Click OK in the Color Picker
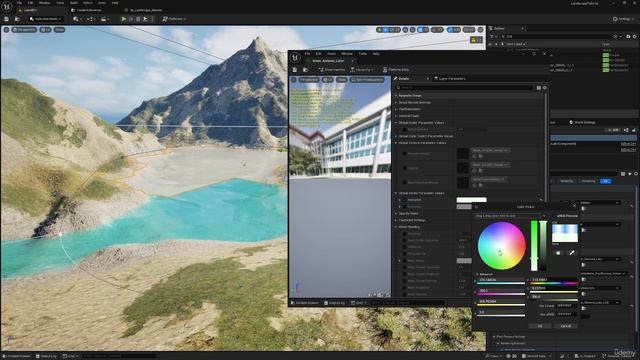 [540, 326]
